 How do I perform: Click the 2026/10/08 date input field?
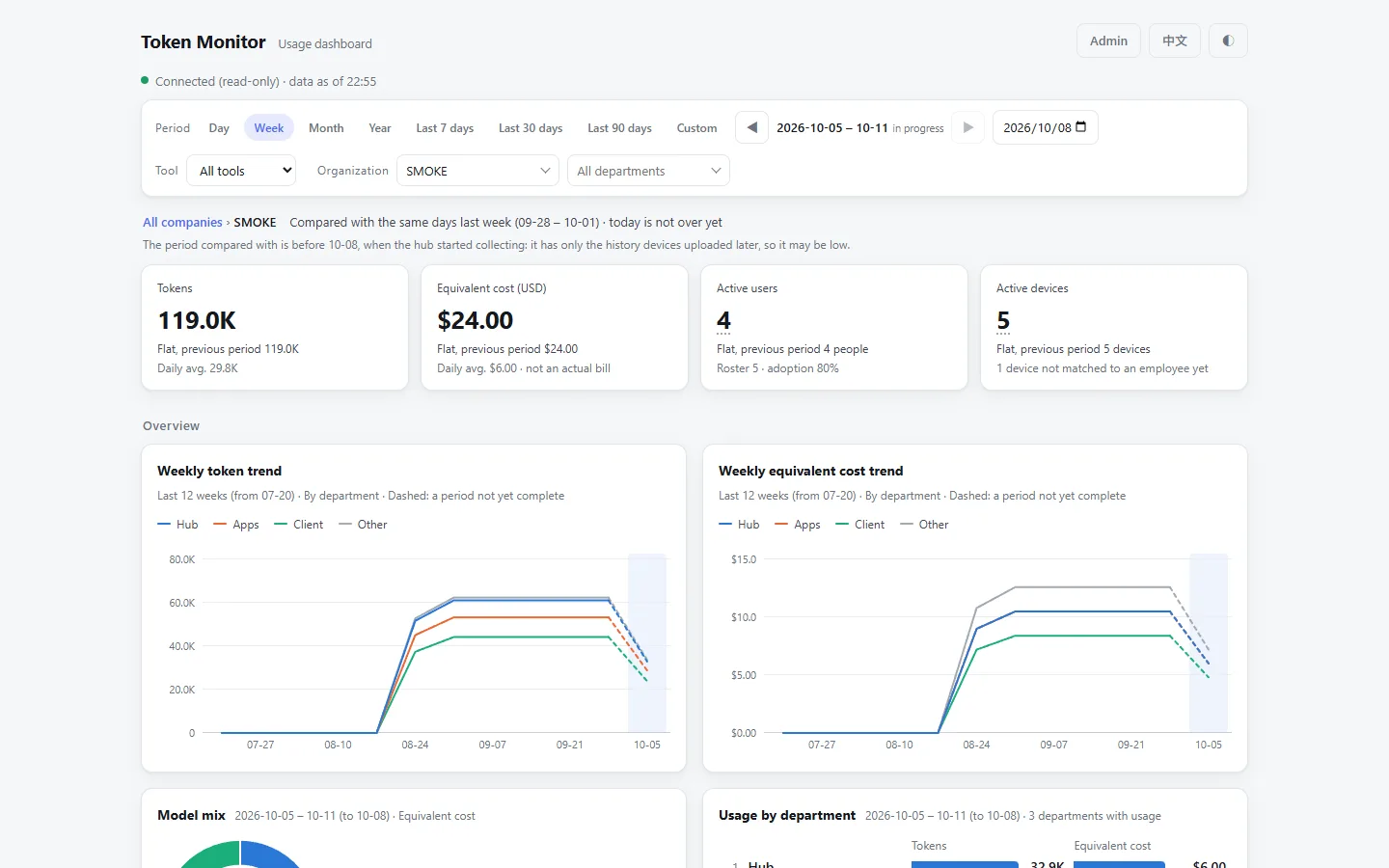pyautogui.click(x=1045, y=127)
